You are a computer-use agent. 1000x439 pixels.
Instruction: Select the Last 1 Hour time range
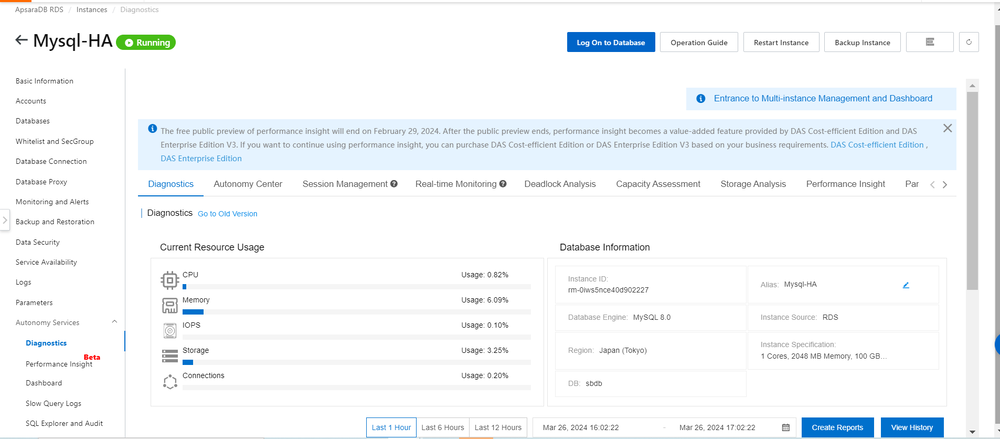[x=391, y=427]
